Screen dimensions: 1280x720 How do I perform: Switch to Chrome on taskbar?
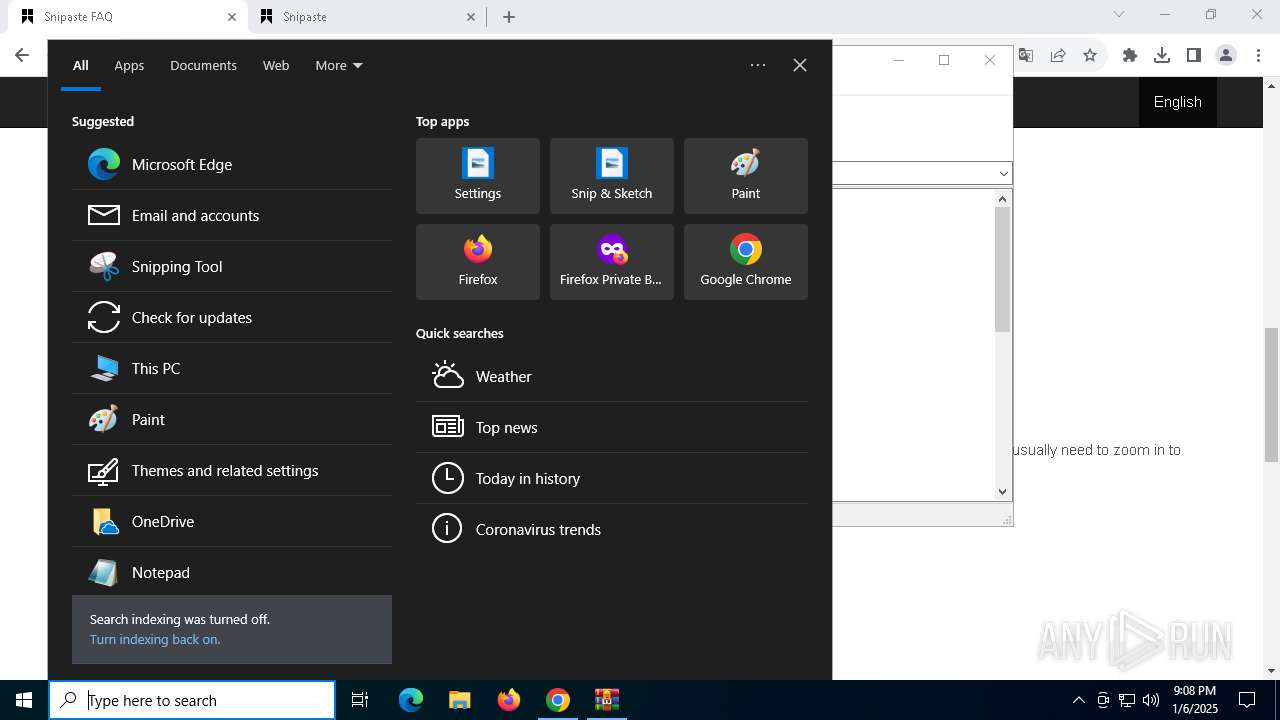pos(558,700)
